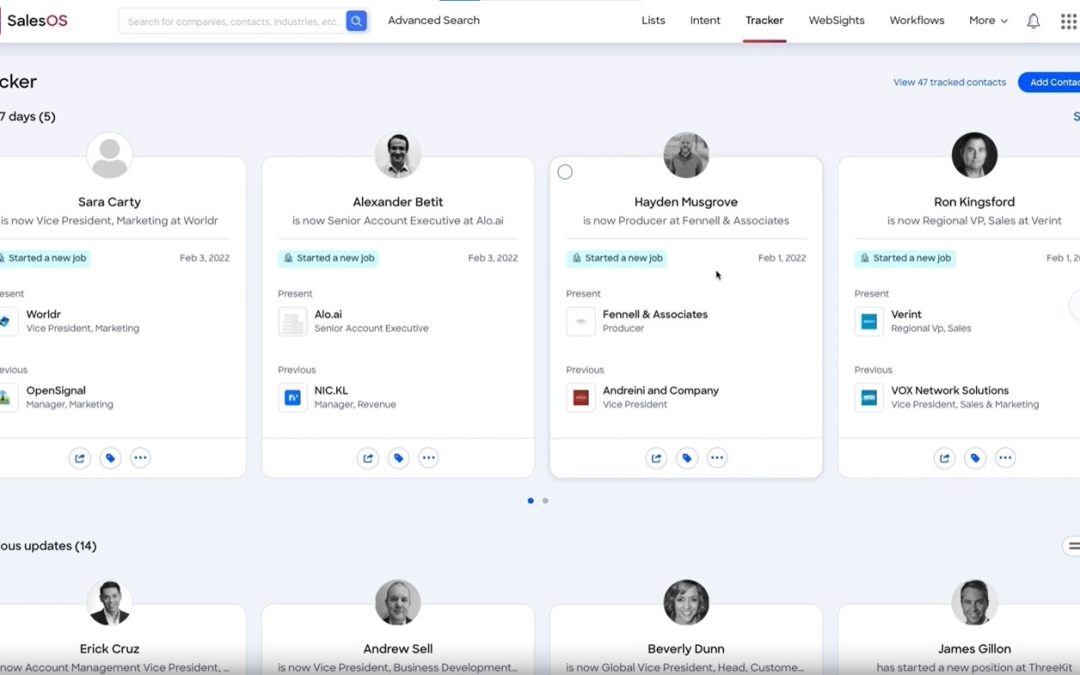
Task: Click the Fennell & Associates company logo
Action: click(581, 321)
